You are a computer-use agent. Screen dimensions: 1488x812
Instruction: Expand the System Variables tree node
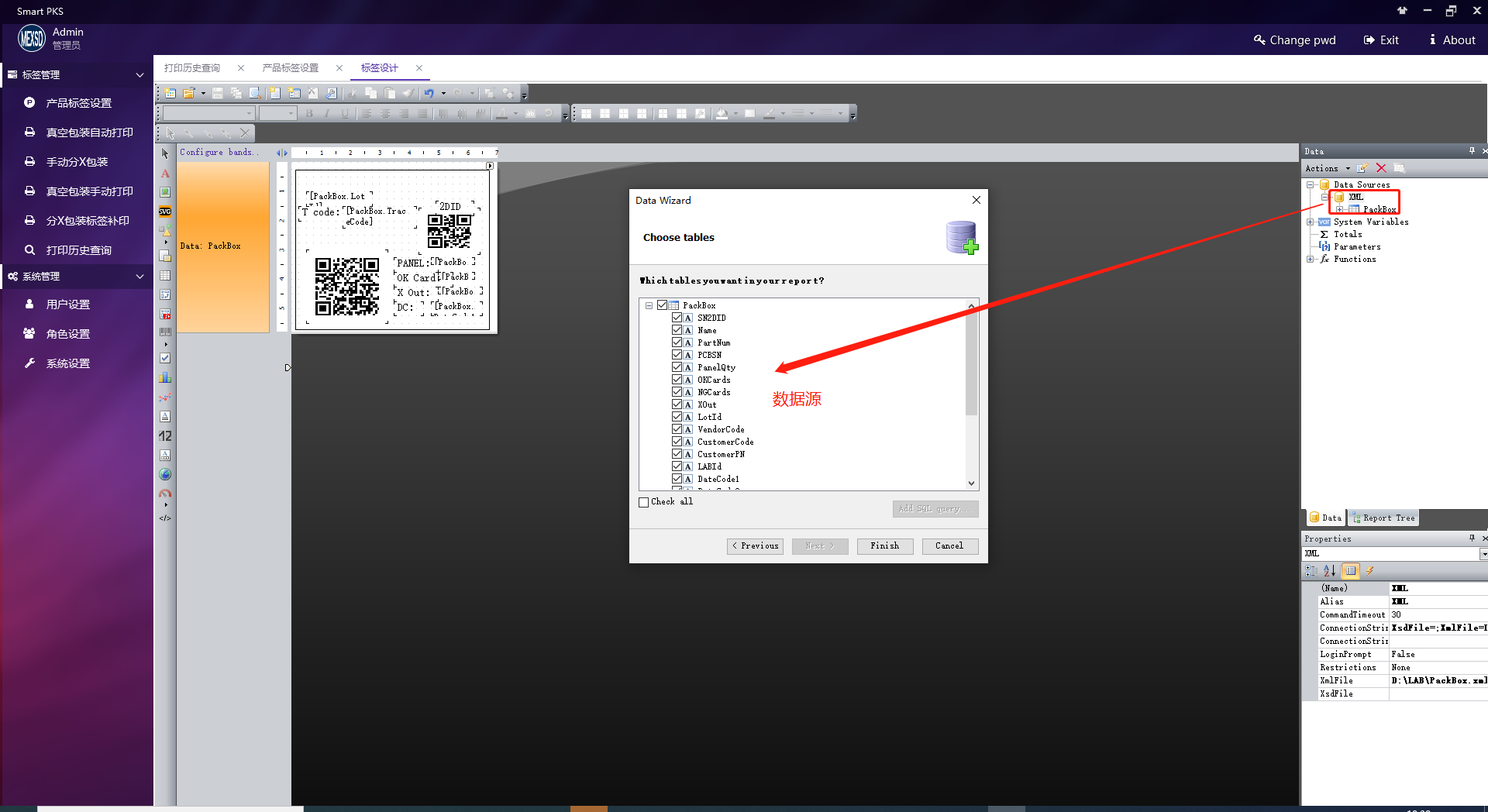coord(1311,222)
